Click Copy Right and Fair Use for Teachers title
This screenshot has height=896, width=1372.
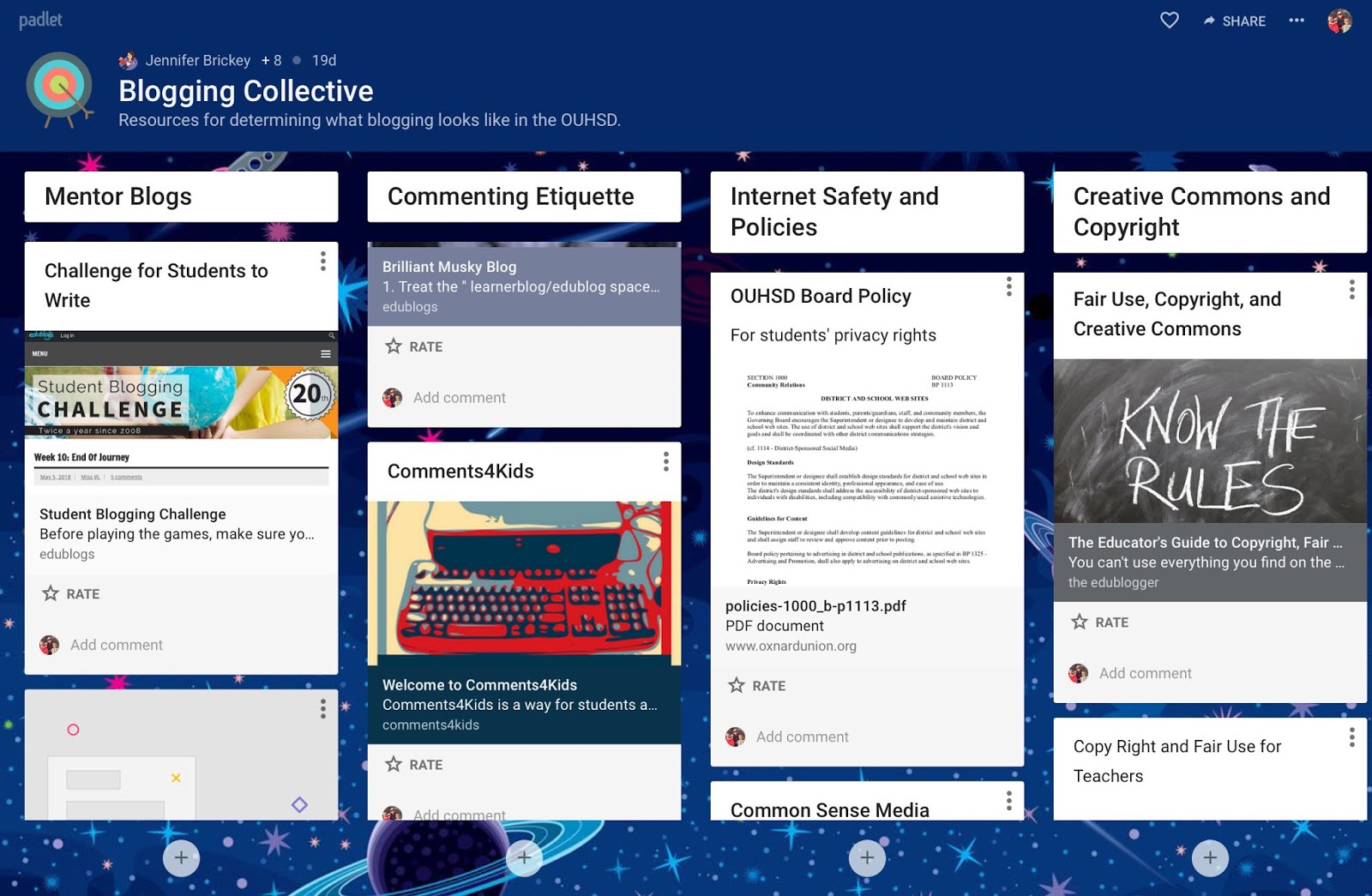point(1177,761)
